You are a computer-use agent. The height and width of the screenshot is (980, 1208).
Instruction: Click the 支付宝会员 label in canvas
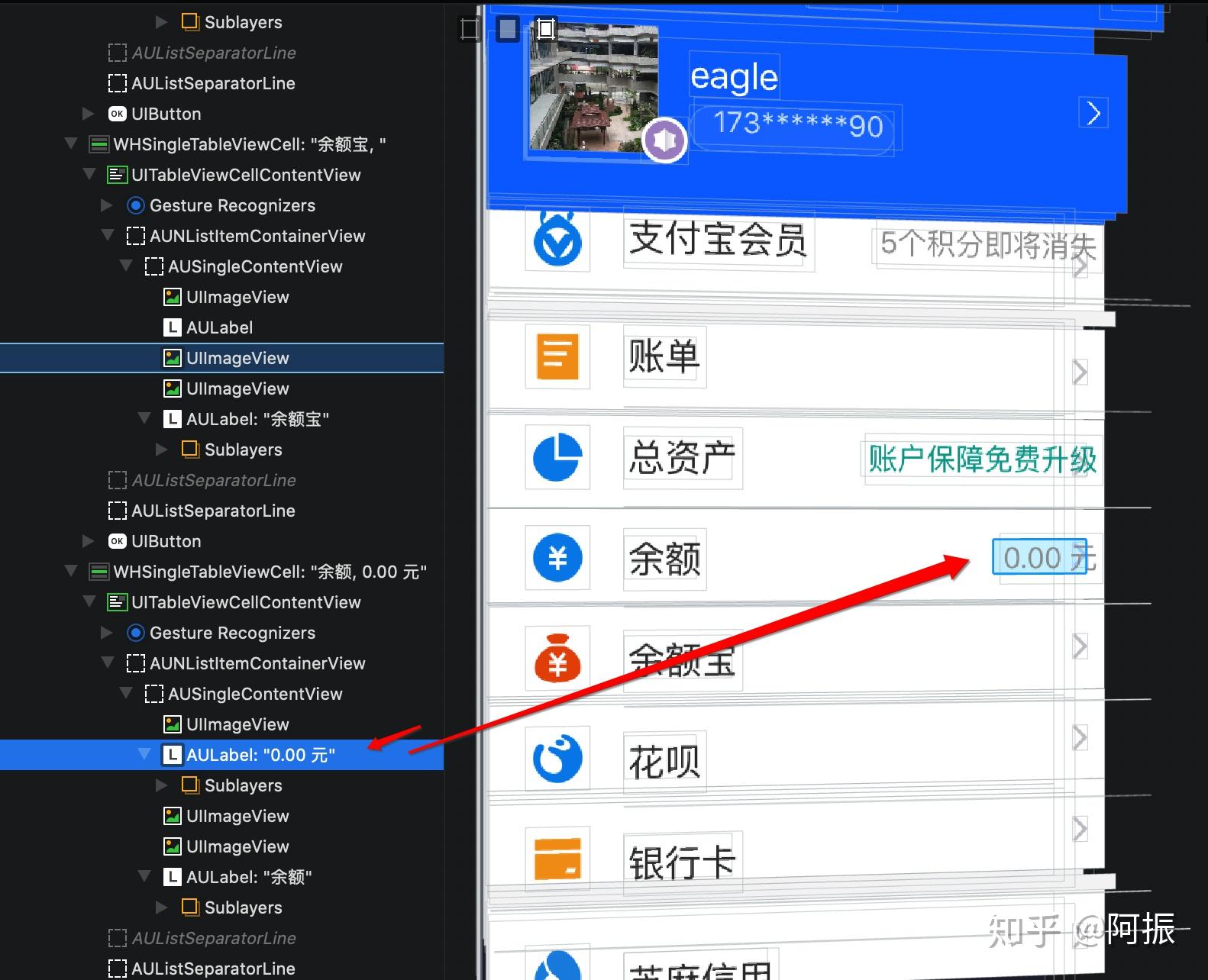click(x=717, y=239)
